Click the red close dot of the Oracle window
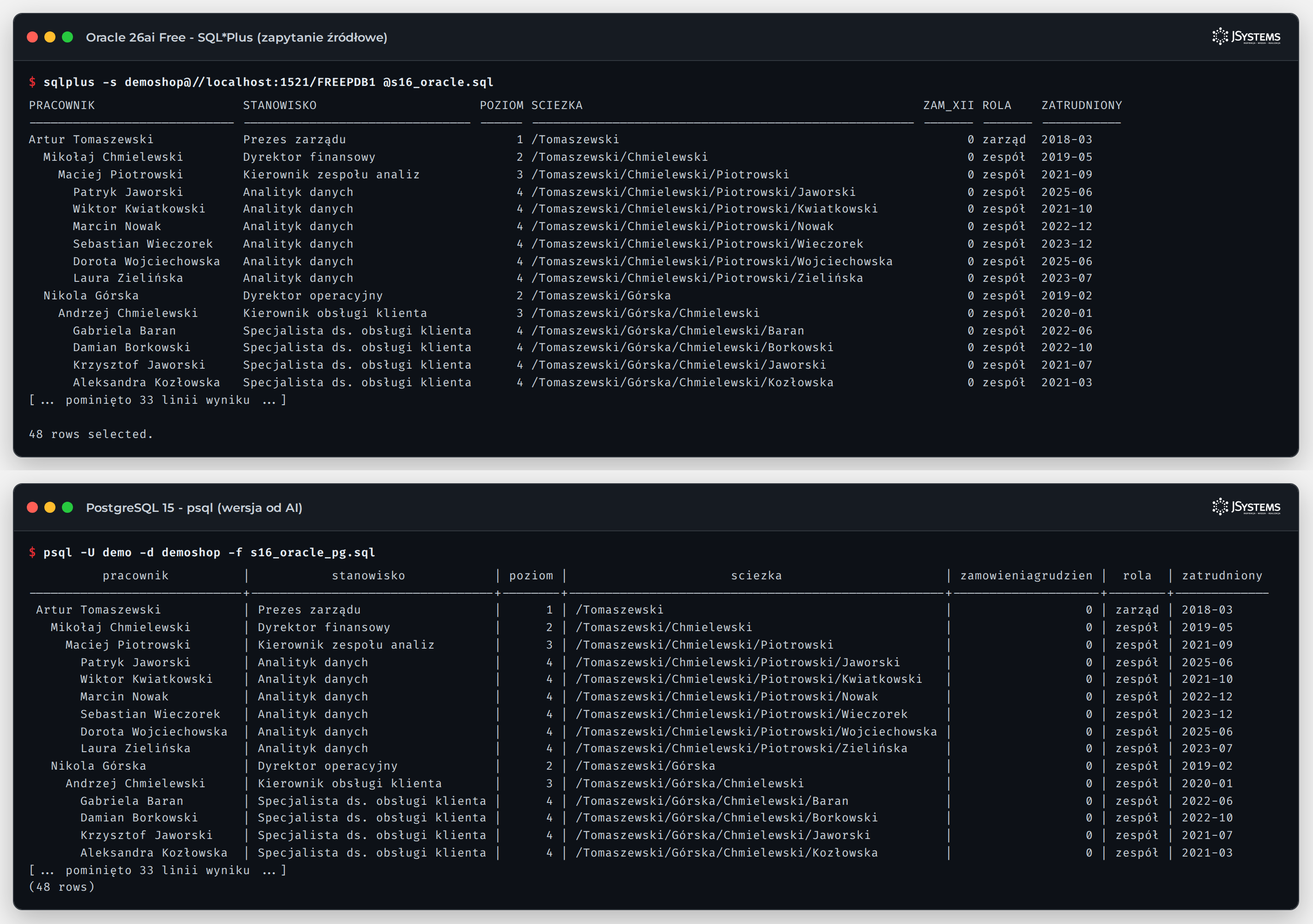Image resolution: width=1313 pixels, height=924 pixels. tap(33, 37)
